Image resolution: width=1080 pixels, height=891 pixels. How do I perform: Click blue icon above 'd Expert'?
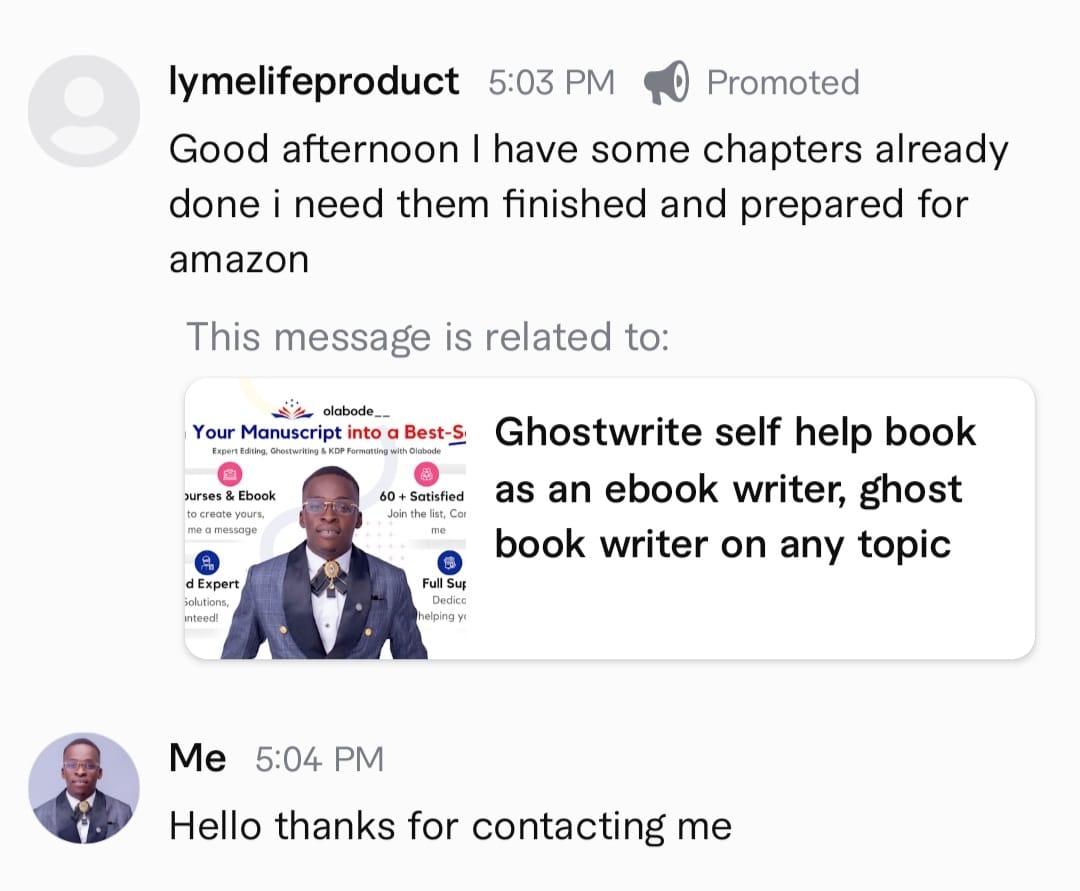[207, 562]
